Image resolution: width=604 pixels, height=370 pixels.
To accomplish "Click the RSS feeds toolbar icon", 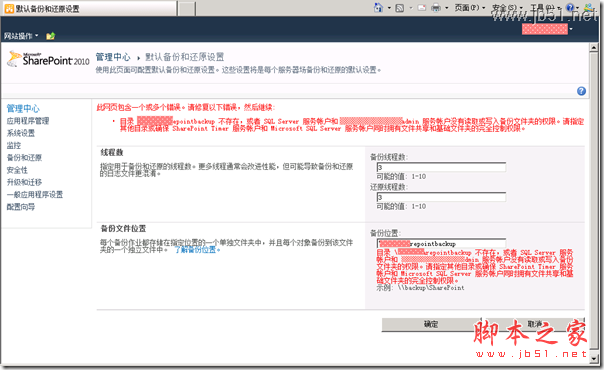I will click(x=400, y=8).
